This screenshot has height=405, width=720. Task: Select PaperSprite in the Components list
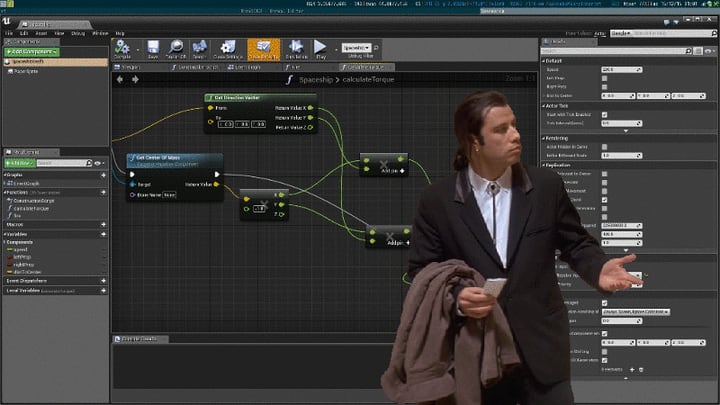coord(26,71)
